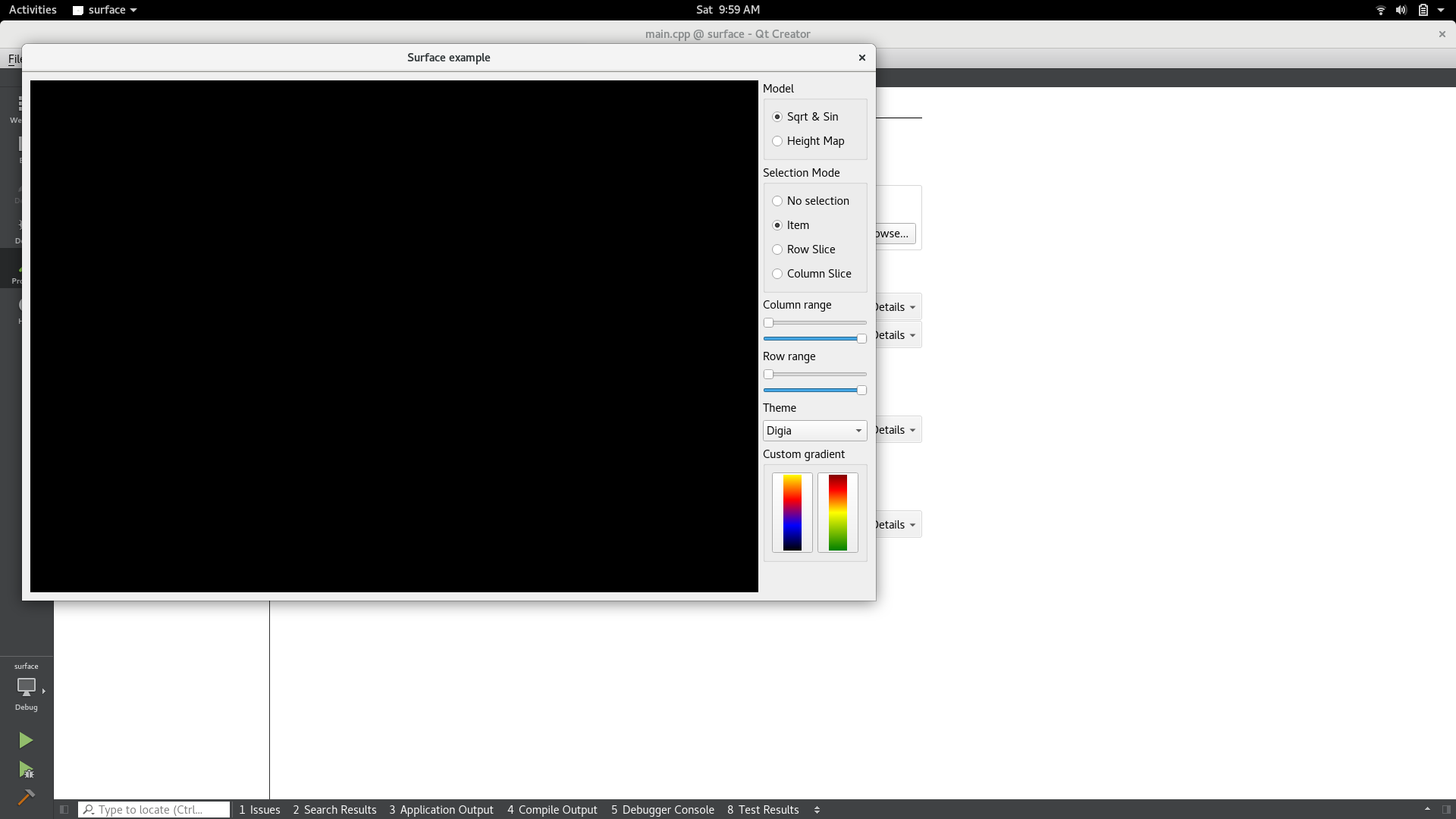Enable Row Slice selection mode
The image size is (1456, 819).
pyautogui.click(x=777, y=249)
